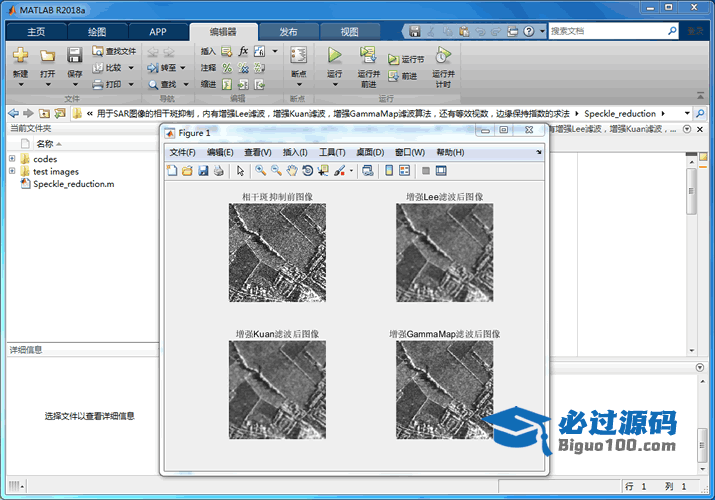Expand the codes folder tree node

pyautogui.click(x=12, y=159)
